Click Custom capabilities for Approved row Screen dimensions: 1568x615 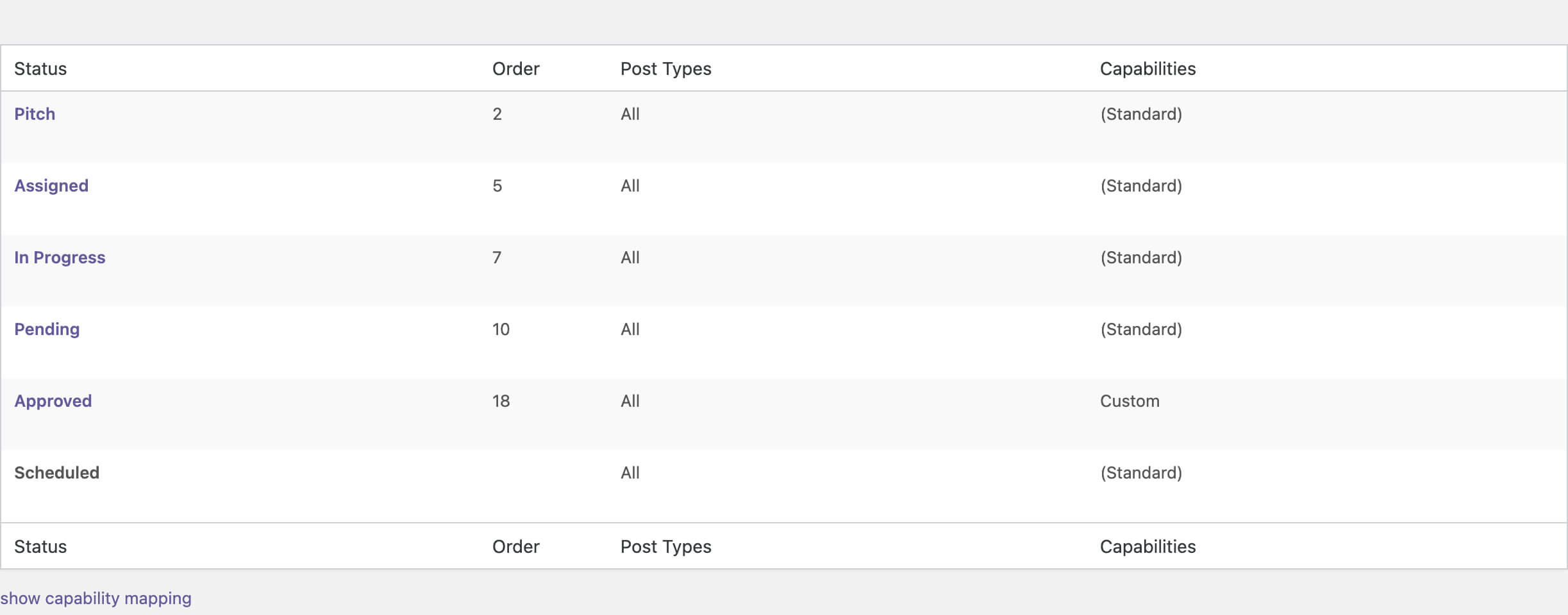coord(1130,401)
